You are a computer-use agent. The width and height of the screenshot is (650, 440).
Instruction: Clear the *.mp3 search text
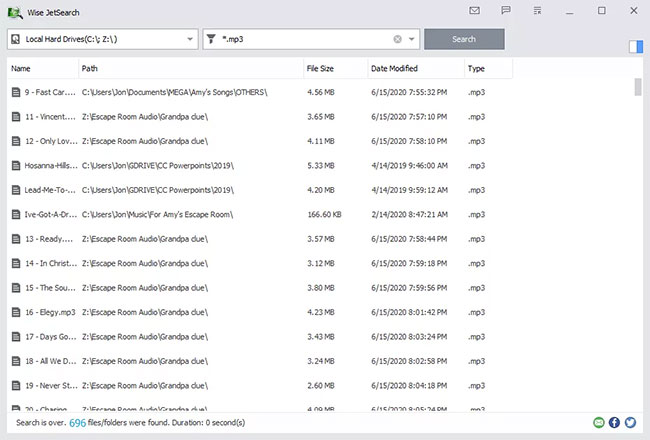(x=397, y=39)
